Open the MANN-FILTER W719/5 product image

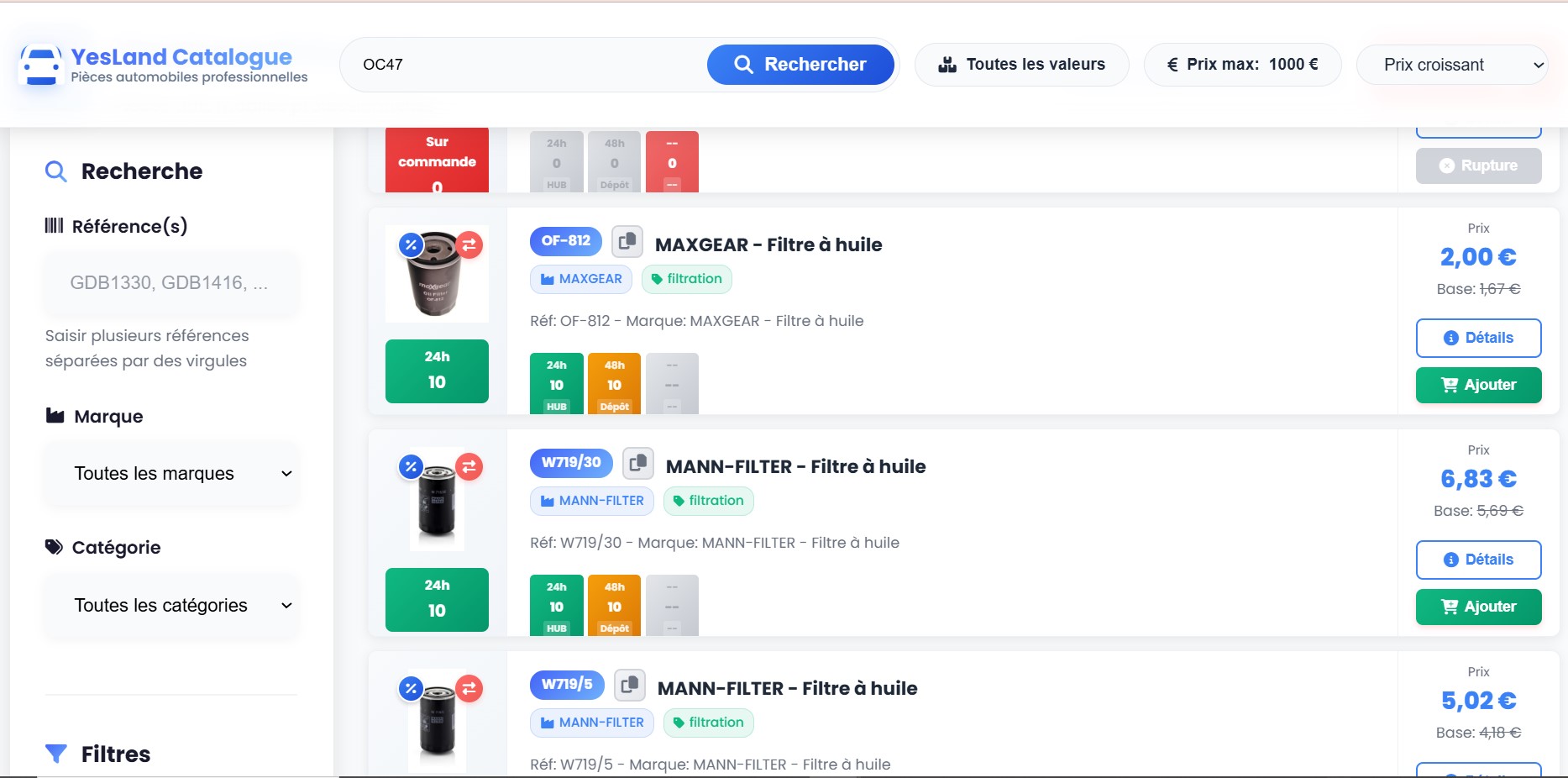[x=437, y=721]
